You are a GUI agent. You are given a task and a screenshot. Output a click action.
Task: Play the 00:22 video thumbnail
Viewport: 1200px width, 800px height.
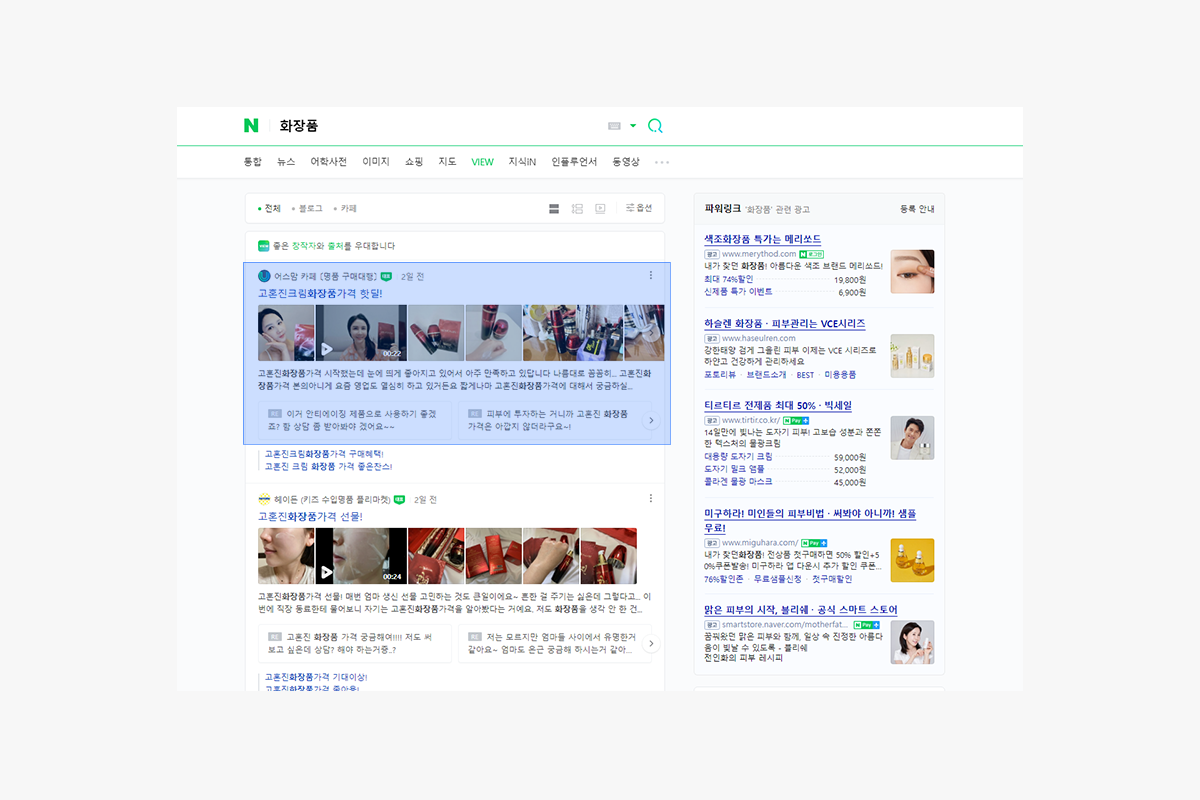(361, 333)
